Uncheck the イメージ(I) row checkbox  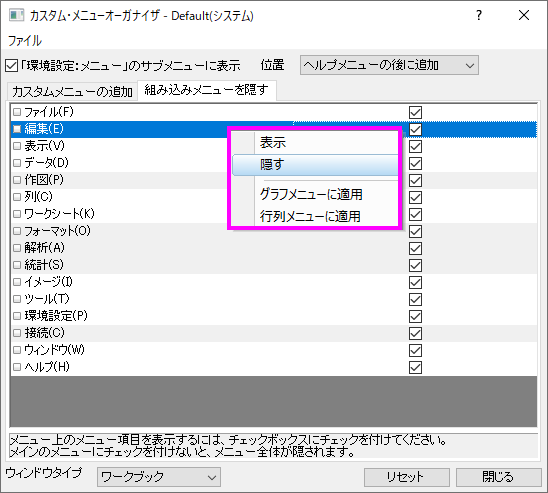click(x=415, y=282)
